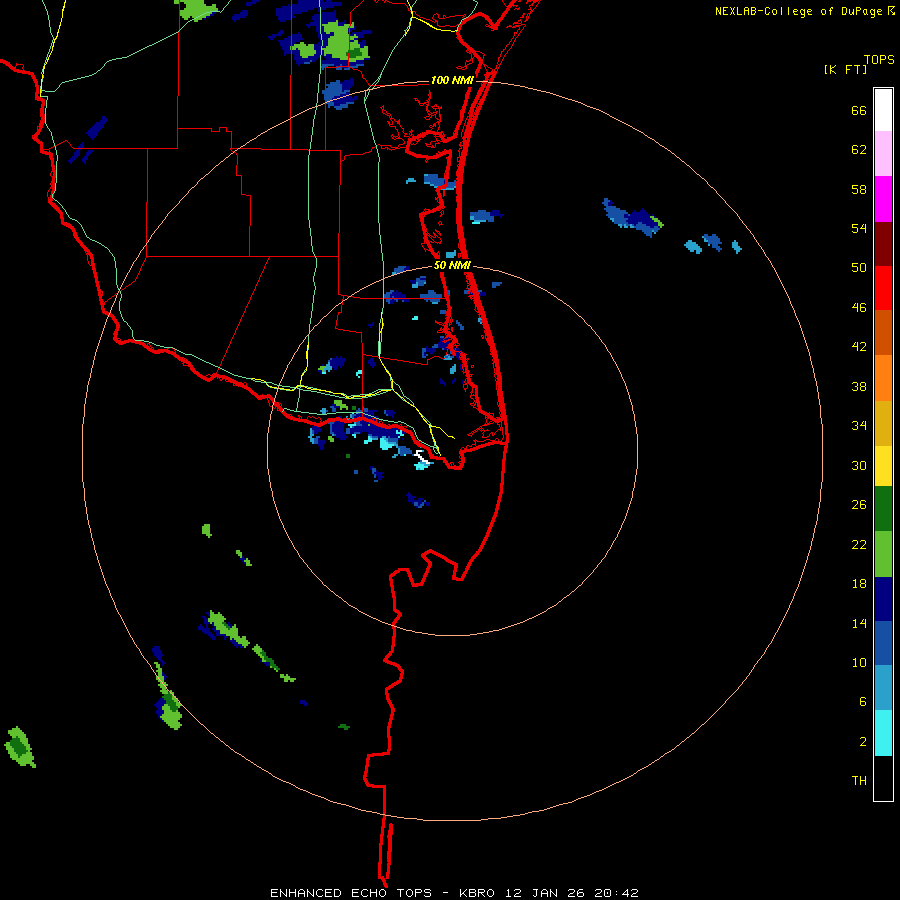Select the light green 26 kft swatch
Image resolution: width=900 pixels, height=900 pixels.
[883, 554]
